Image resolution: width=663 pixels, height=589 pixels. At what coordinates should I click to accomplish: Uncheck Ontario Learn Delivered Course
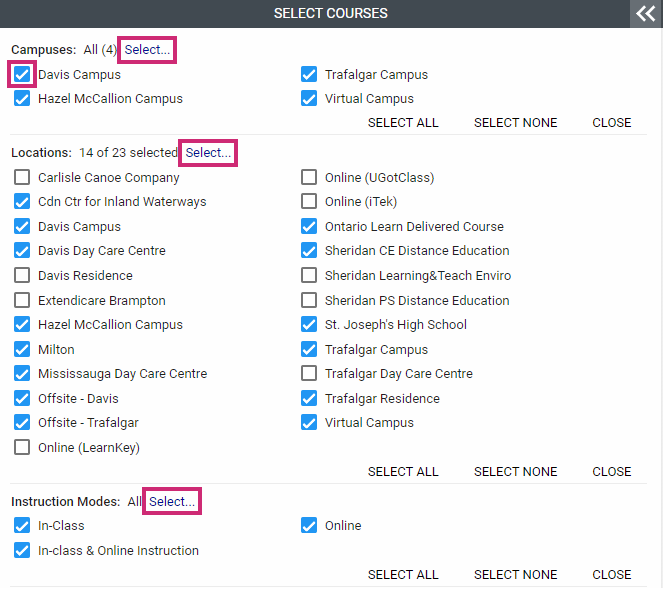tap(309, 227)
